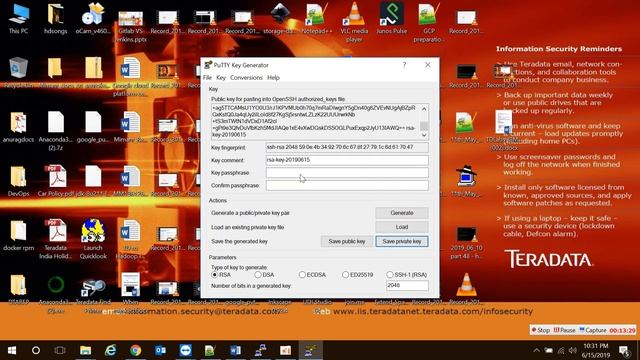This screenshot has width=640, height=360.
Task: Select ECDSA key type
Action: point(312,275)
